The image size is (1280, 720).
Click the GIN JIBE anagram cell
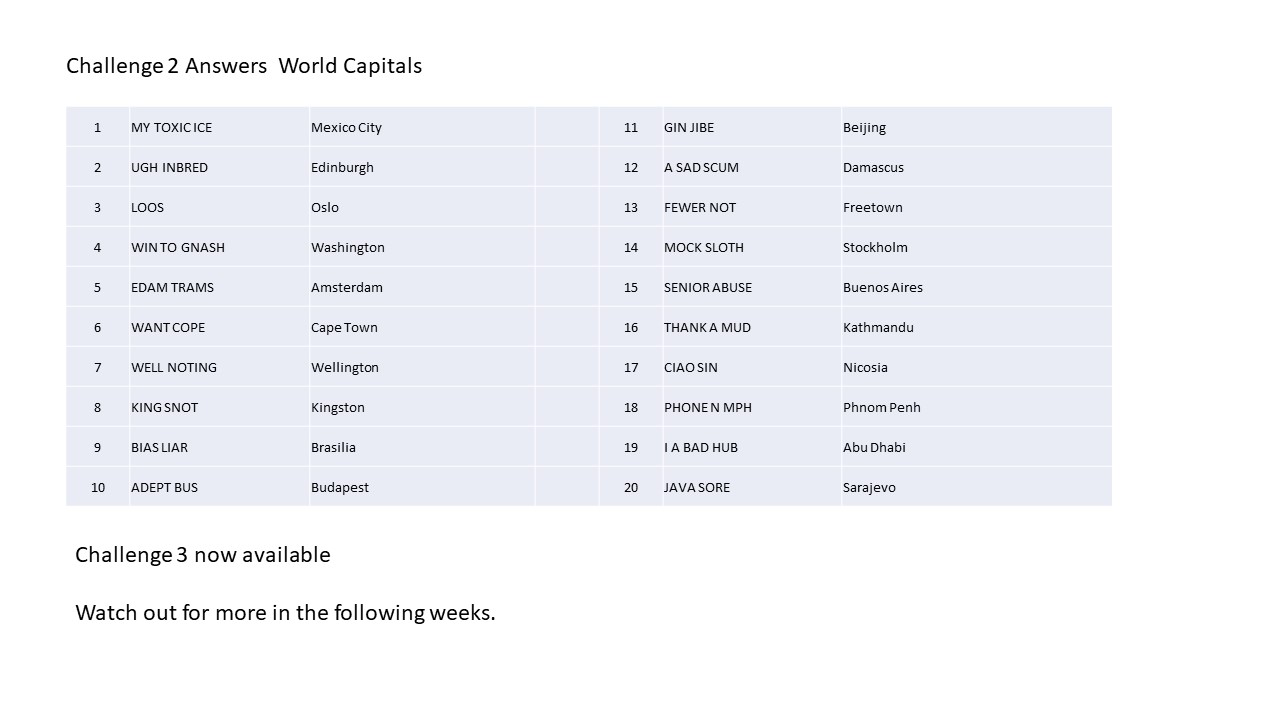[x=752, y=127]
